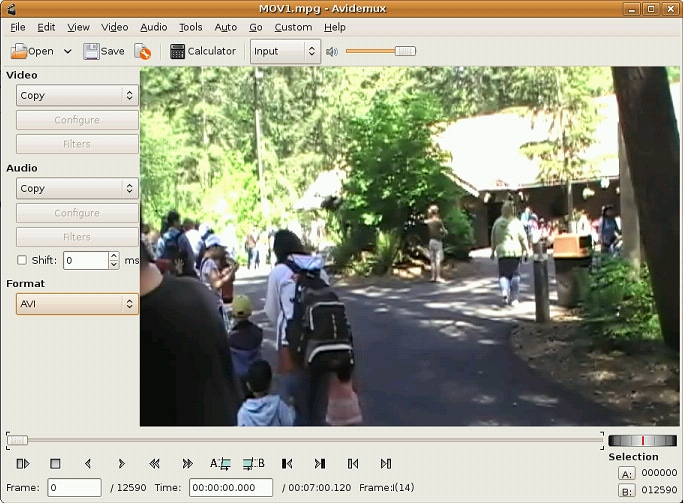Maximize the Avidemux window
Screen dimensions: 683x503
[651, 9]
